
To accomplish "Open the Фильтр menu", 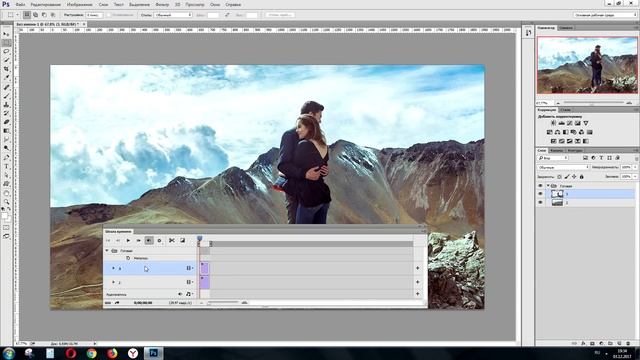I will click(162, 4).
